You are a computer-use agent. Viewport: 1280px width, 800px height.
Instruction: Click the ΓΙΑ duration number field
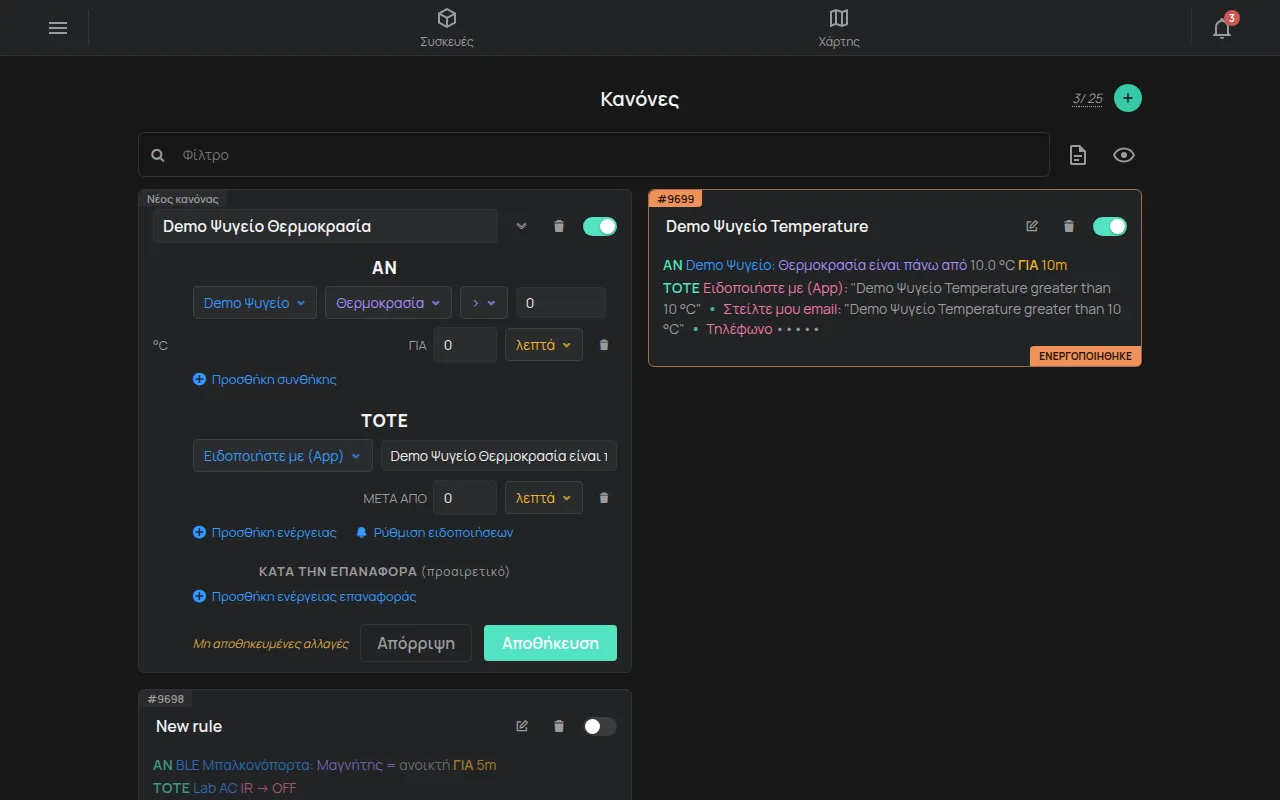(465, 345)
